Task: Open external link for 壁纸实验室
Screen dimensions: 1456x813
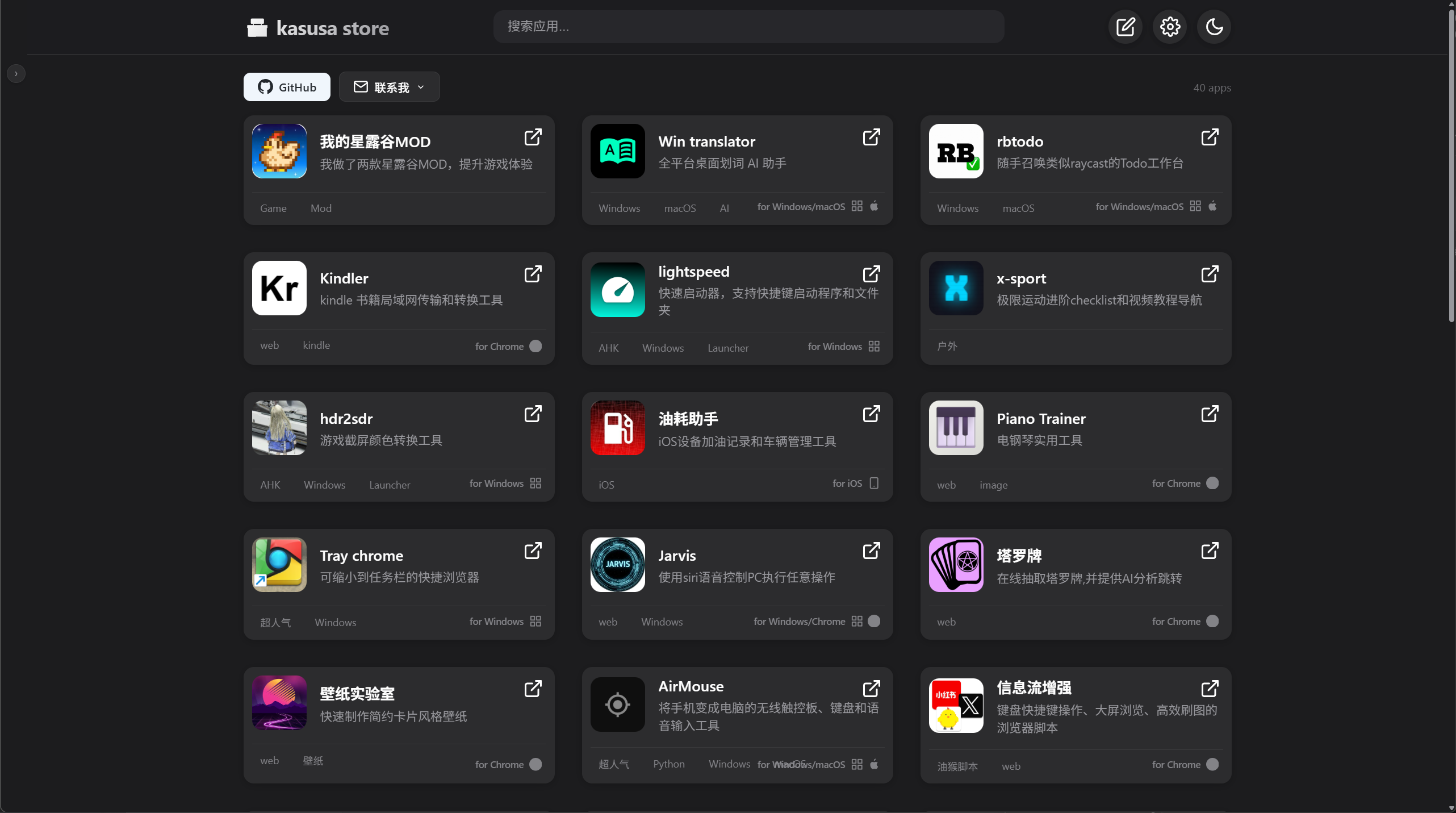Action: click(x=533, y=689)
